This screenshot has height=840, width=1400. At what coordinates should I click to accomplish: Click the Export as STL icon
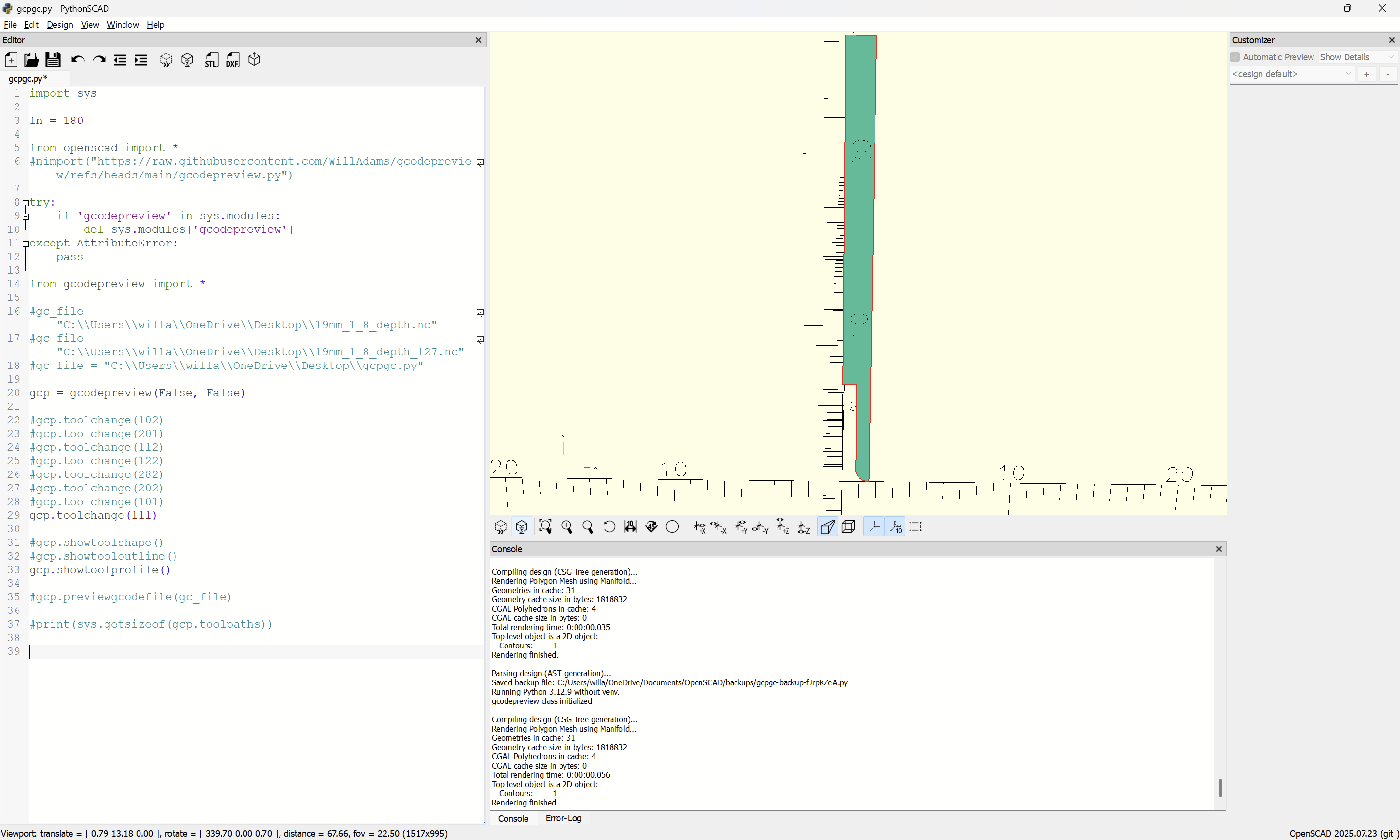coord(211,60)
